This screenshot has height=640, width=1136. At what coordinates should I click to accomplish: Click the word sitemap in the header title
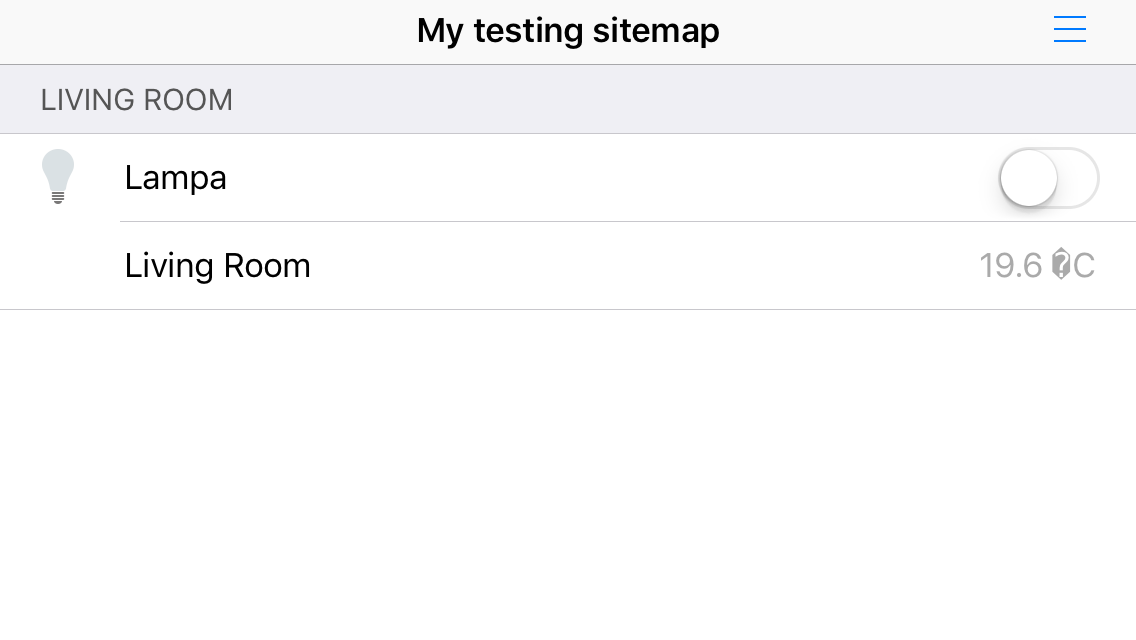pos(656,31)
